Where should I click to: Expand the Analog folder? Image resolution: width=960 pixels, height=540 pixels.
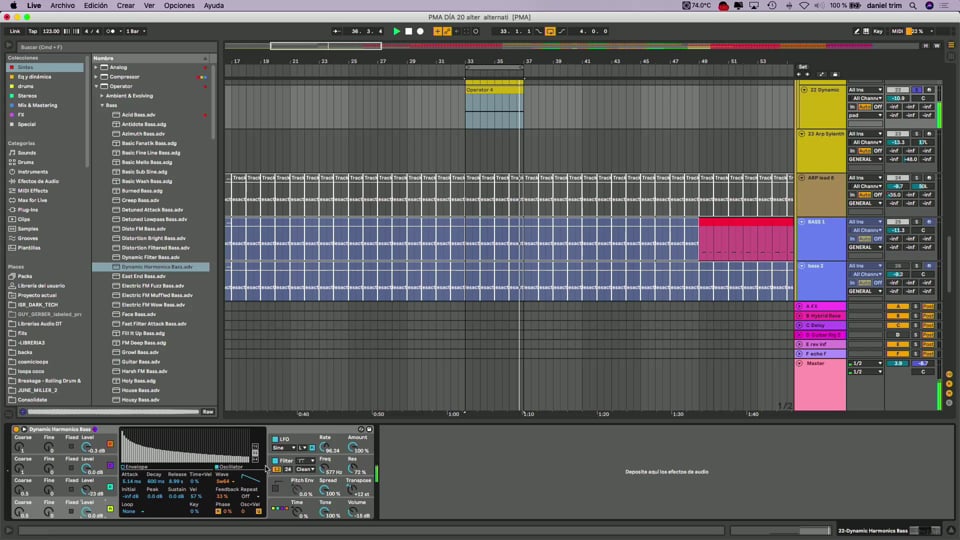click(96, 67)
